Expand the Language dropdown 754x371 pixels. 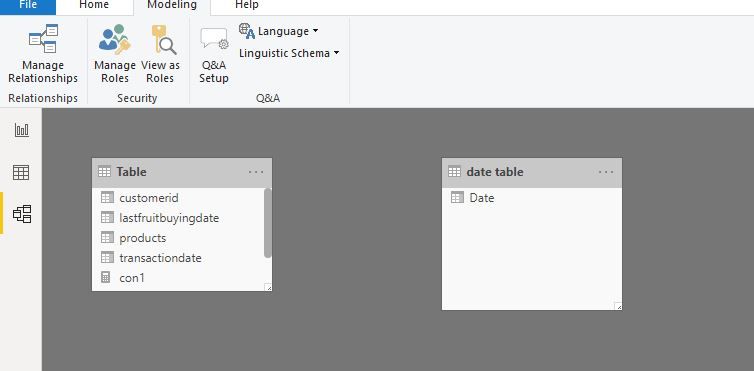point(279,31)
